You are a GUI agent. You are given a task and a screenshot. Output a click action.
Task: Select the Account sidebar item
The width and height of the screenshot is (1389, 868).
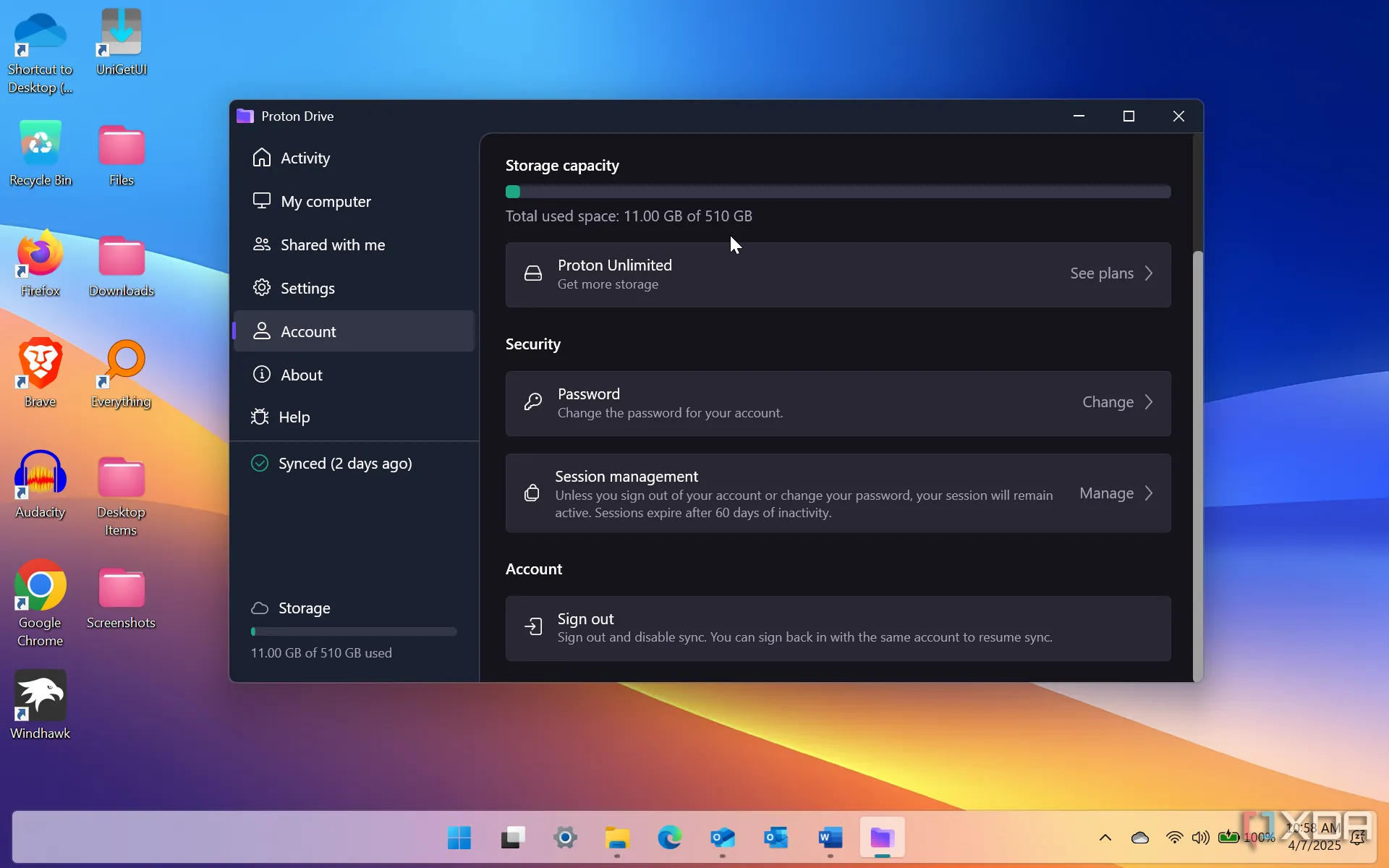tap(354, 331)
